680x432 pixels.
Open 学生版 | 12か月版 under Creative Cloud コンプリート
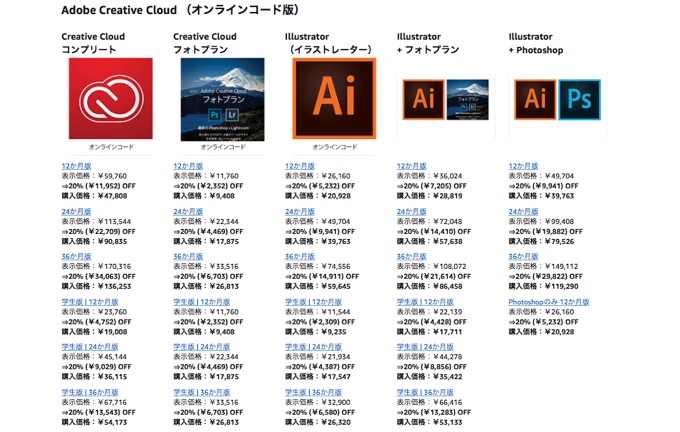coord(90,302)
